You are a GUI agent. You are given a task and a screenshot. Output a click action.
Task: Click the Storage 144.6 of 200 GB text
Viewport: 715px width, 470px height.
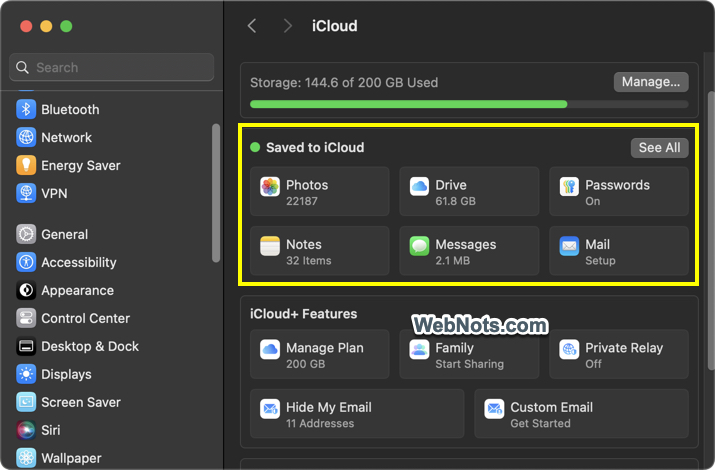[344, 83]
